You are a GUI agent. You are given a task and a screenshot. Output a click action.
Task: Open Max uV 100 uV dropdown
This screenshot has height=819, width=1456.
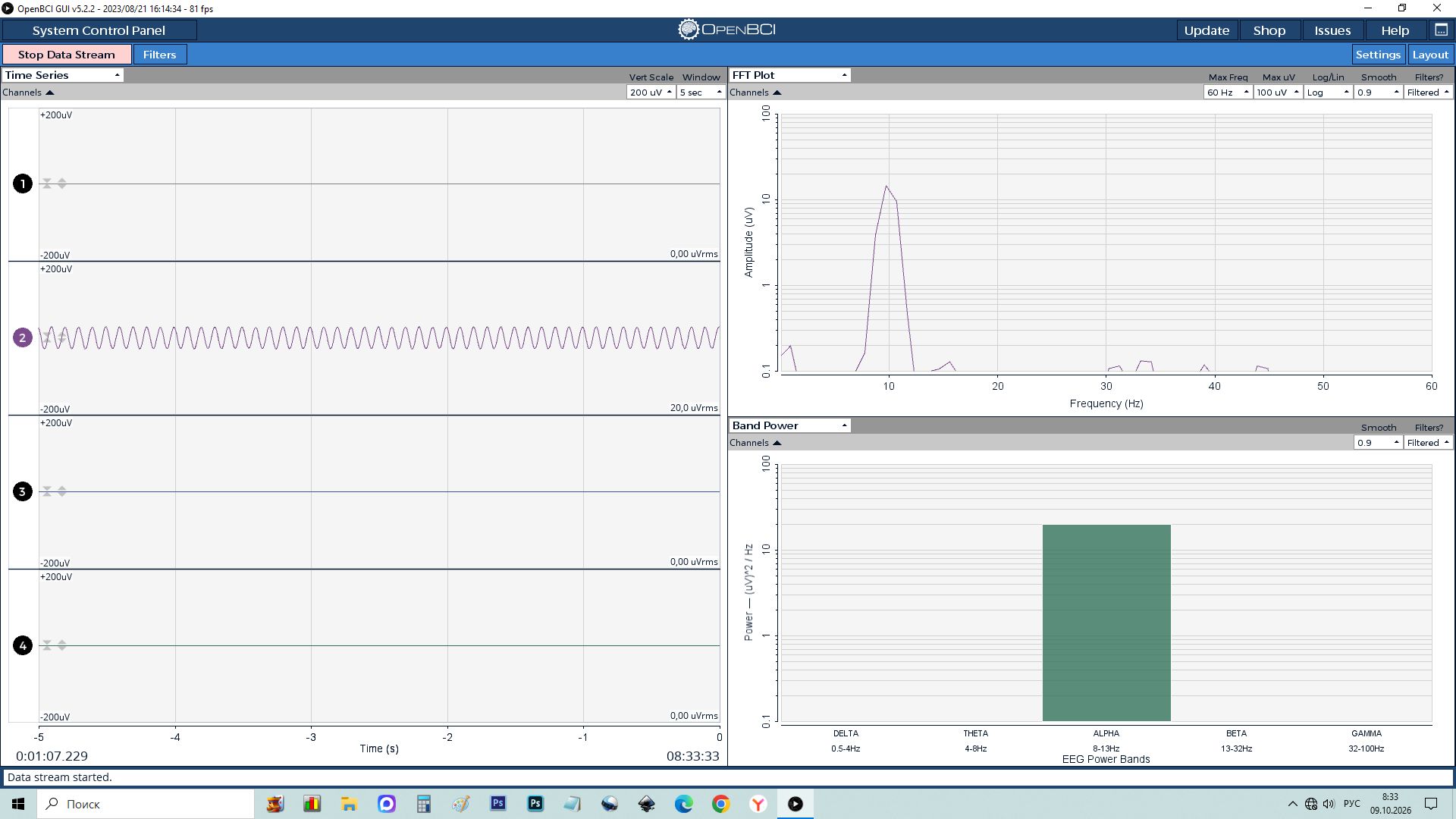(x=1278, y=92)
